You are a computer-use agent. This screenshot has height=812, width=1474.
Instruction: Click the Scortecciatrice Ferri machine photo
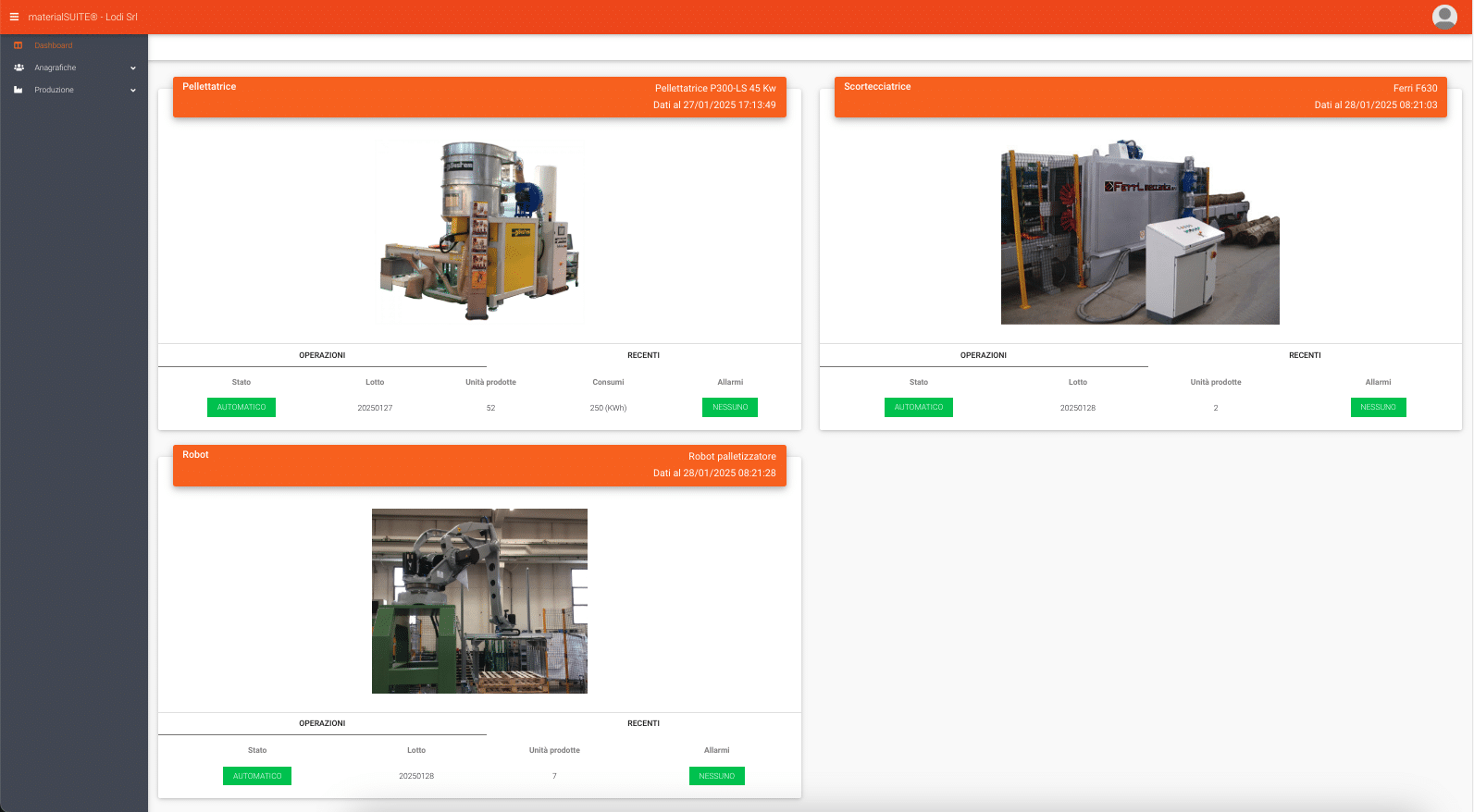point(1140,233)
